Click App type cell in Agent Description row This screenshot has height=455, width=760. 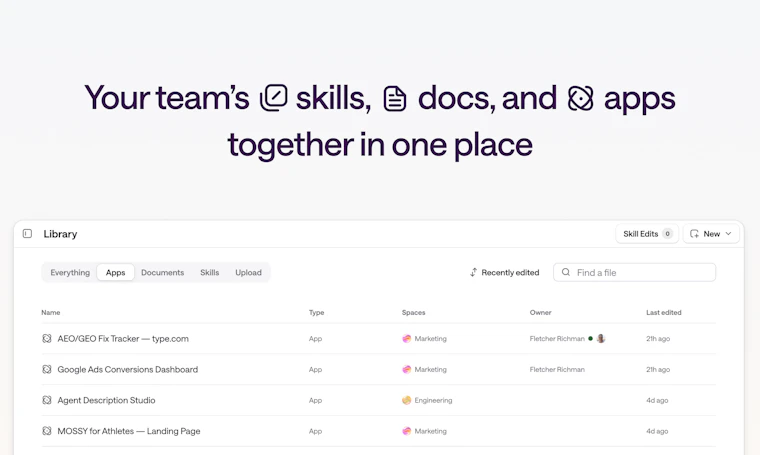click(315, 400)
